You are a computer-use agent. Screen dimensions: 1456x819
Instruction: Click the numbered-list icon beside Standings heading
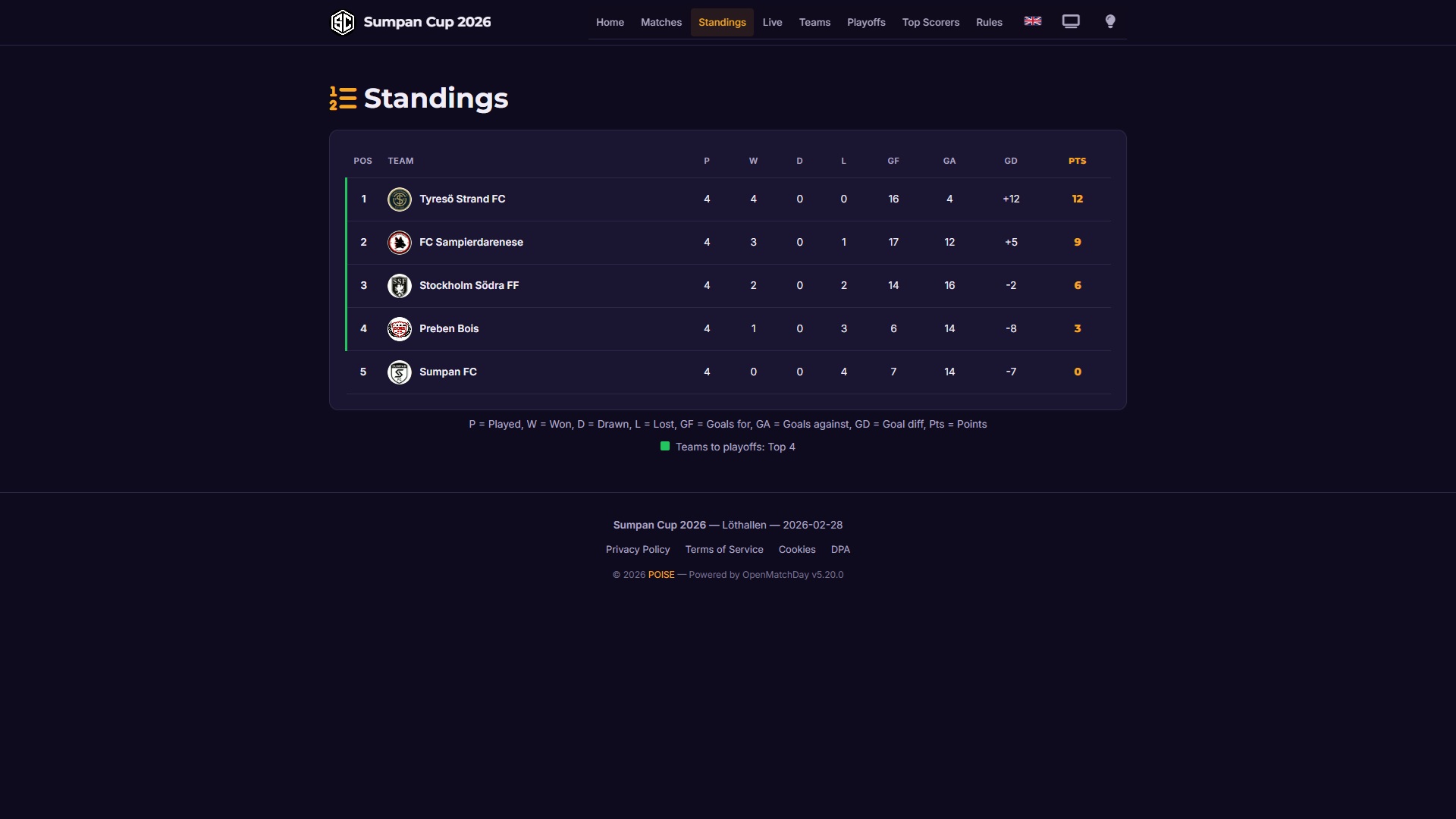(342, 98)
